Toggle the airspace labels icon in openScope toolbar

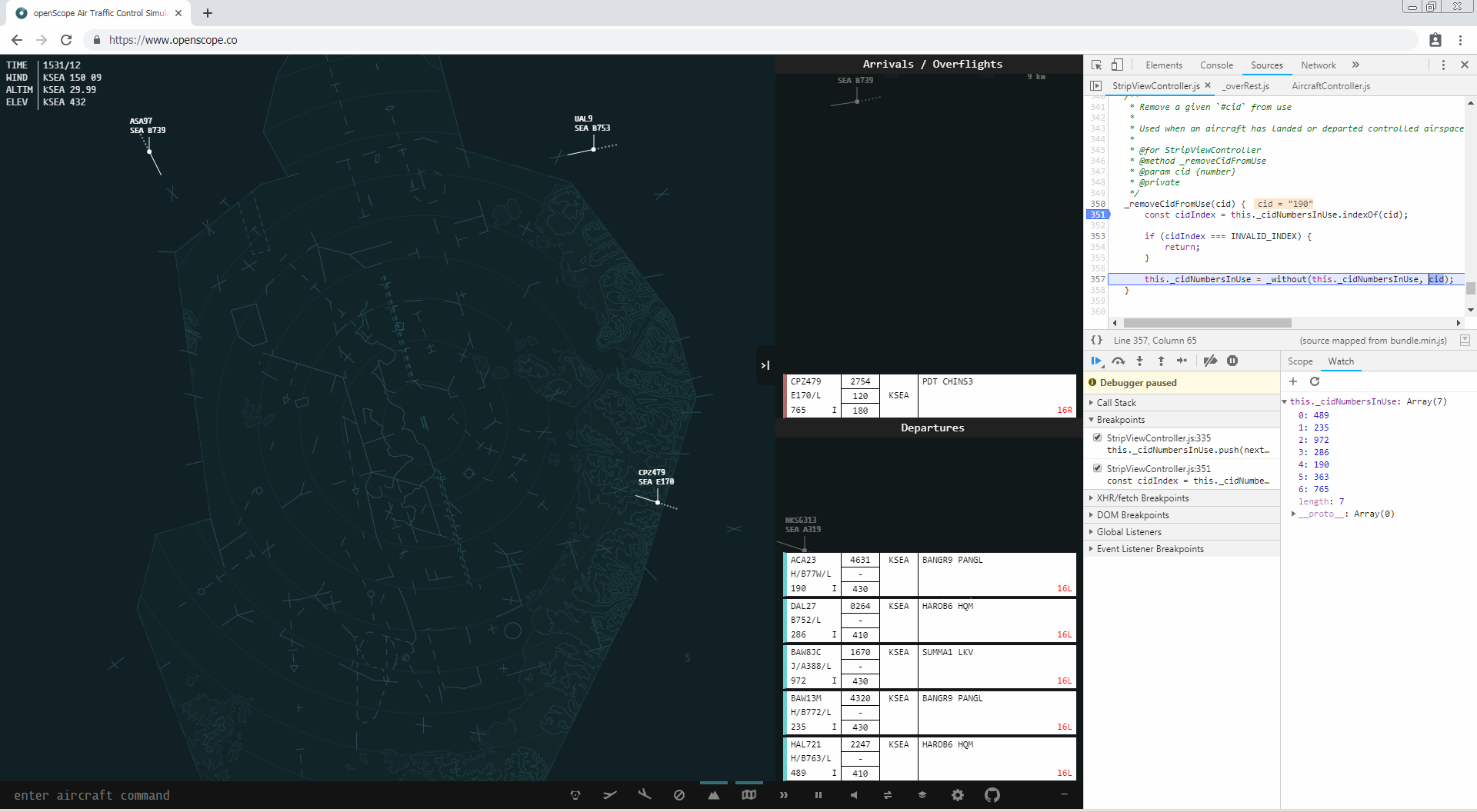[x=575, y=795]
